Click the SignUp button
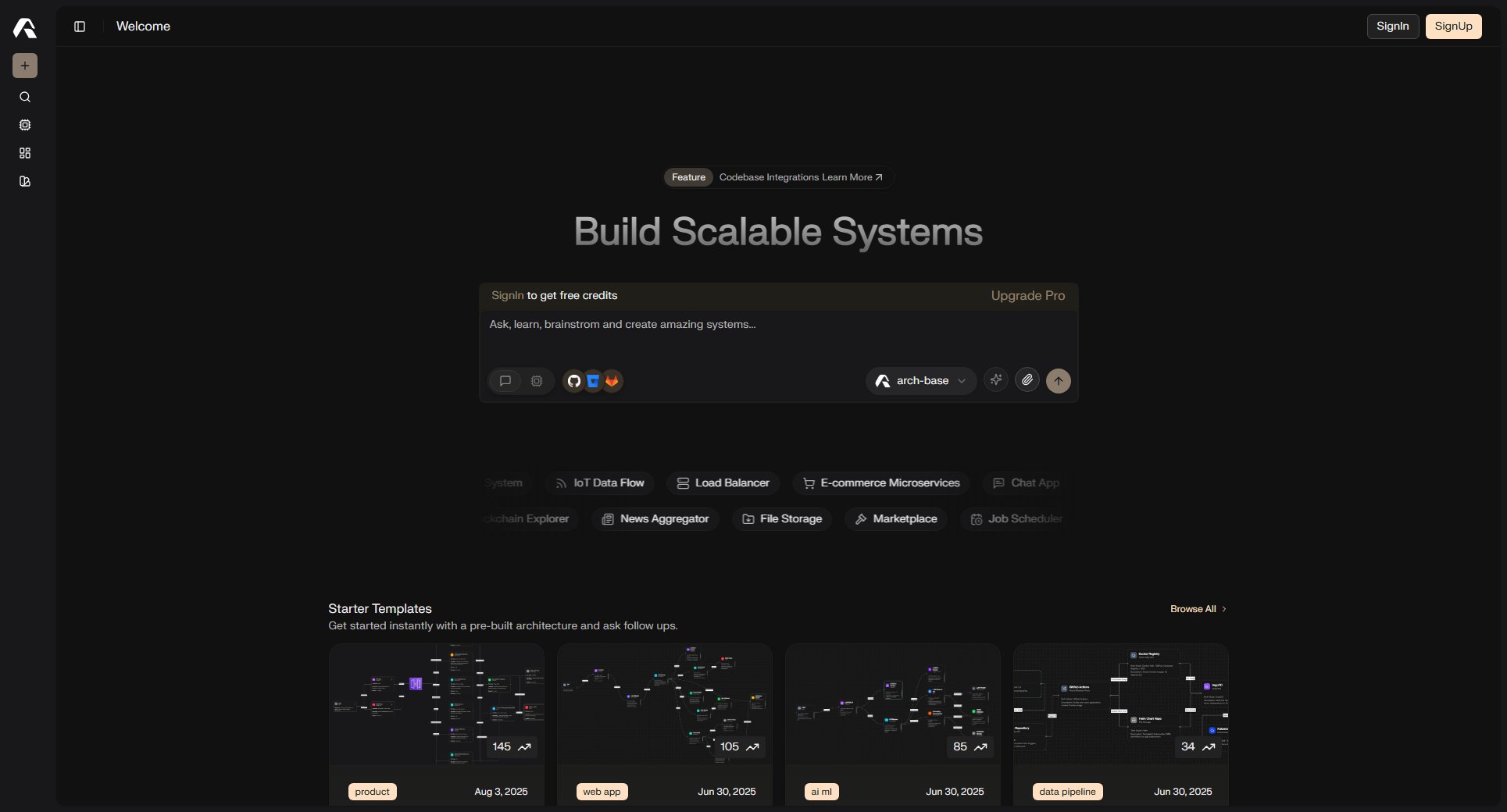 click(x=1452, y=26)
